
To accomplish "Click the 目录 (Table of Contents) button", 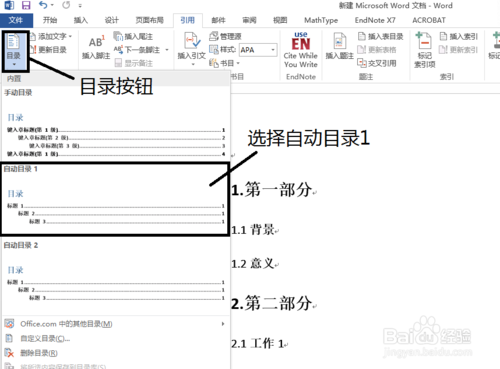I will click(14, 50).
